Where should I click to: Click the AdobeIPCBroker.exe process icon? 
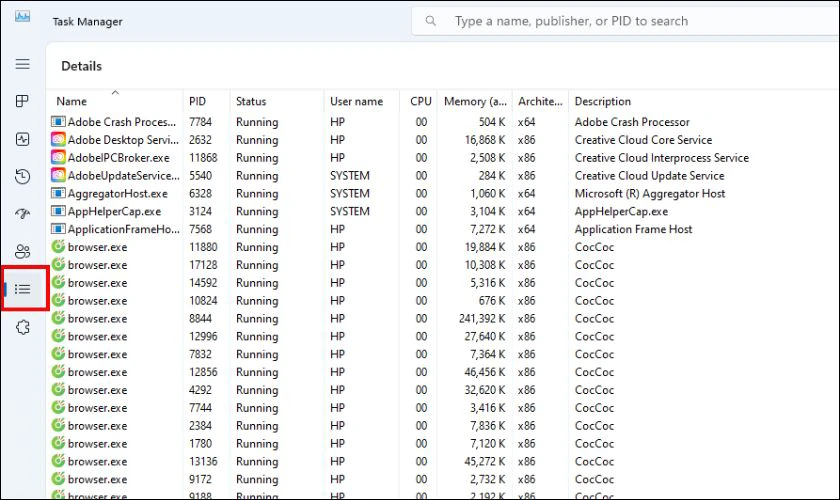pos(58,158)
